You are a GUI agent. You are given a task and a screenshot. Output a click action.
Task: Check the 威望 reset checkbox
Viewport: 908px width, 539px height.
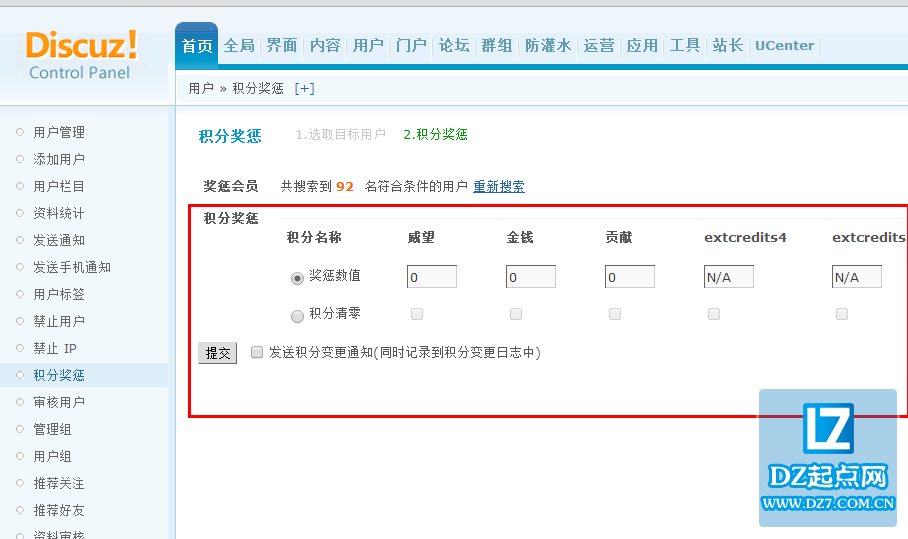pyautogui.click(x=417, y=314)
